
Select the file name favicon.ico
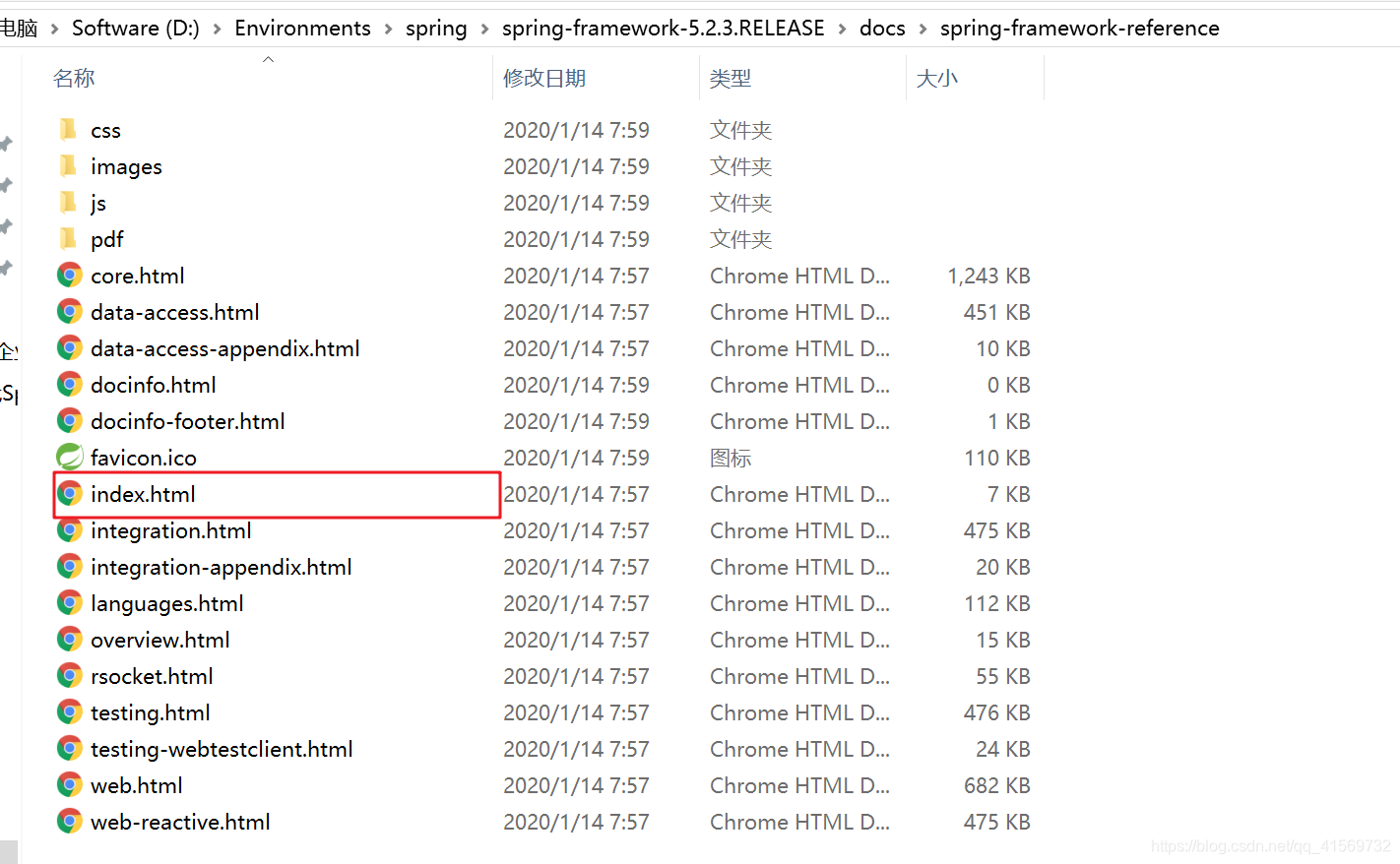(144, 458)
